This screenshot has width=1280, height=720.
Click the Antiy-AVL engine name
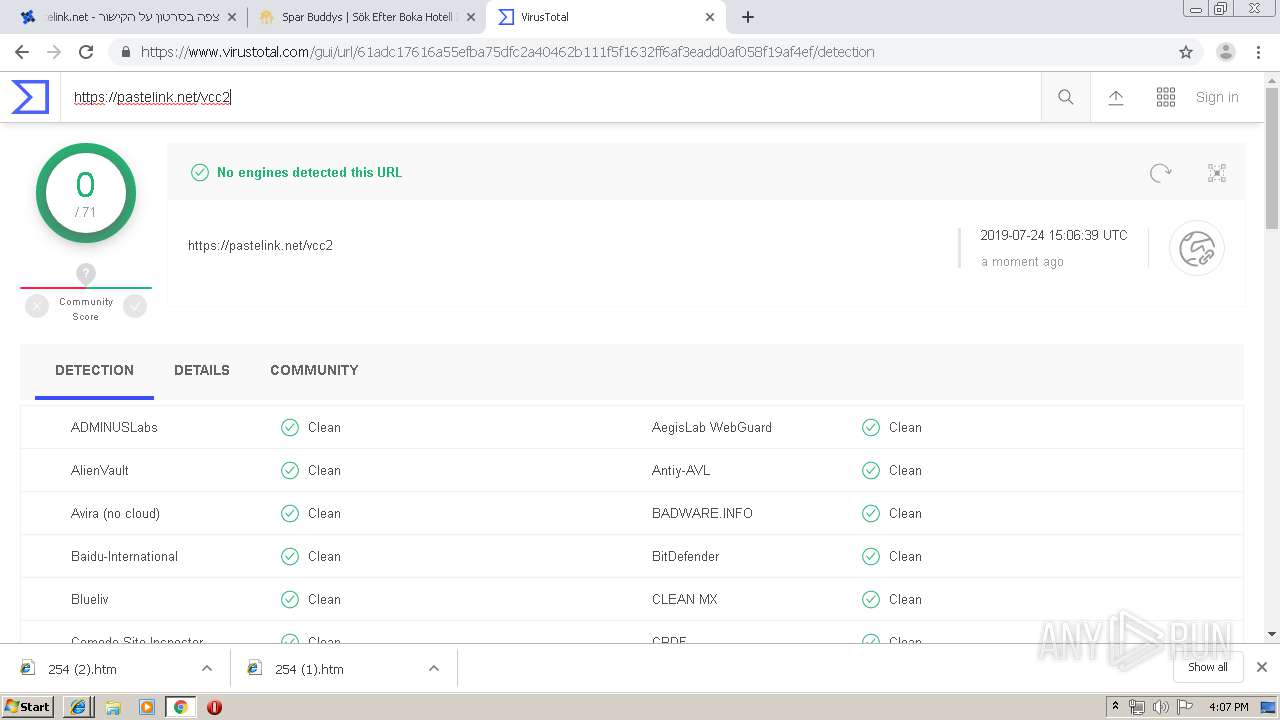[681, 470]
